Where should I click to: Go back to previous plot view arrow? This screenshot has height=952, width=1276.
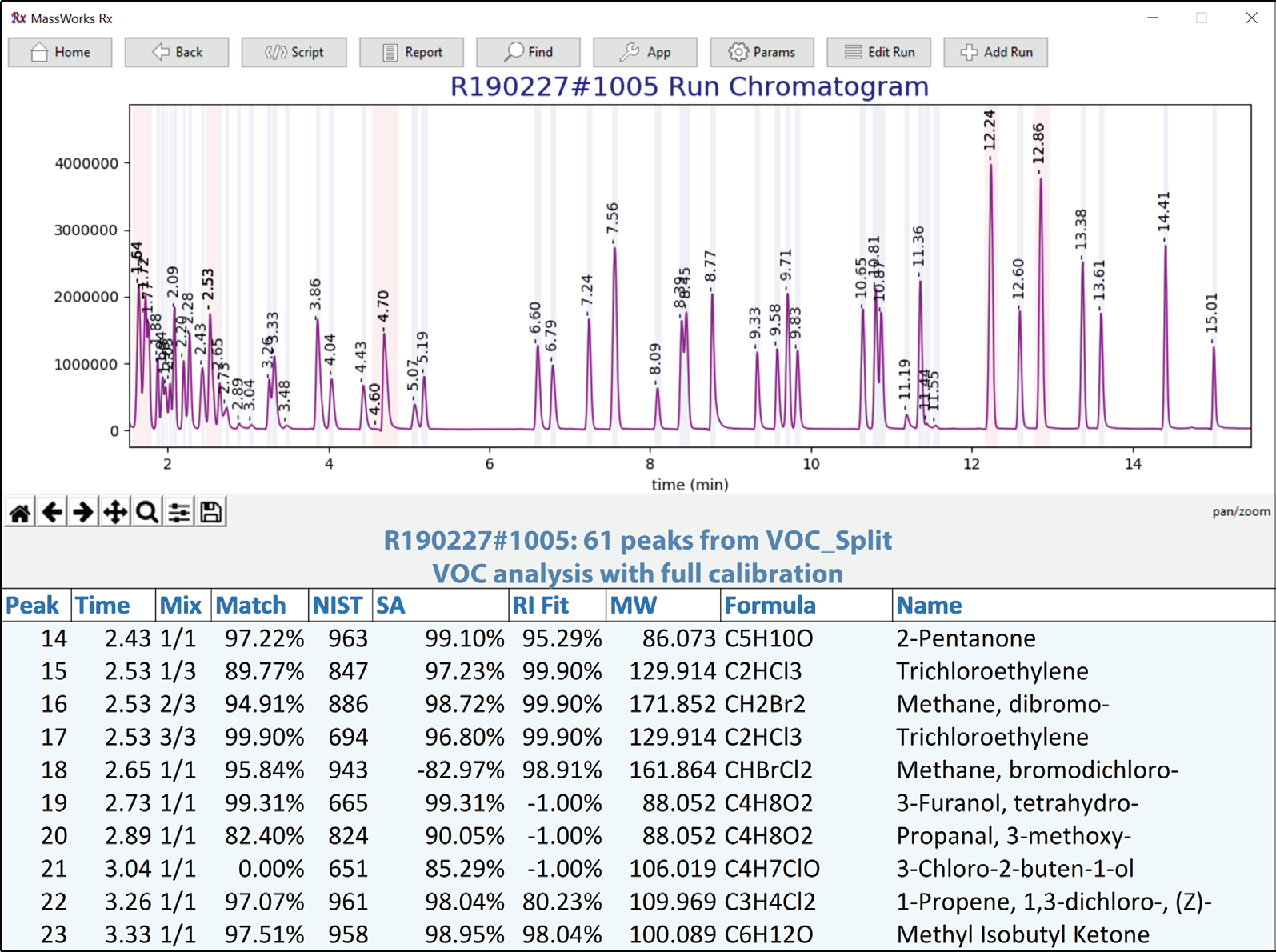pyautogui.click(x=52, y=512)
